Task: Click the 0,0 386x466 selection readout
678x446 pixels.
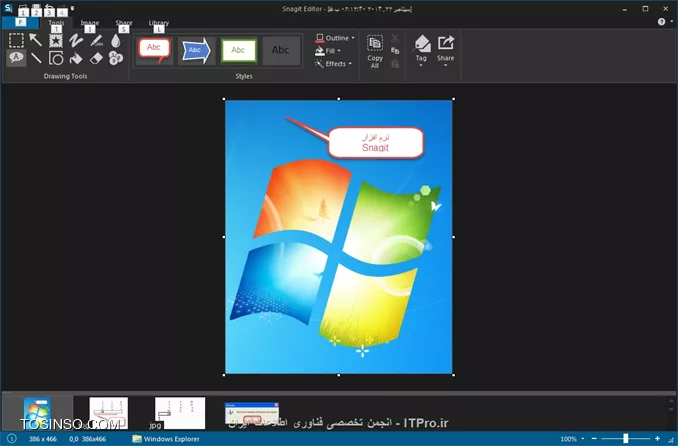Action: click(87, 439)
